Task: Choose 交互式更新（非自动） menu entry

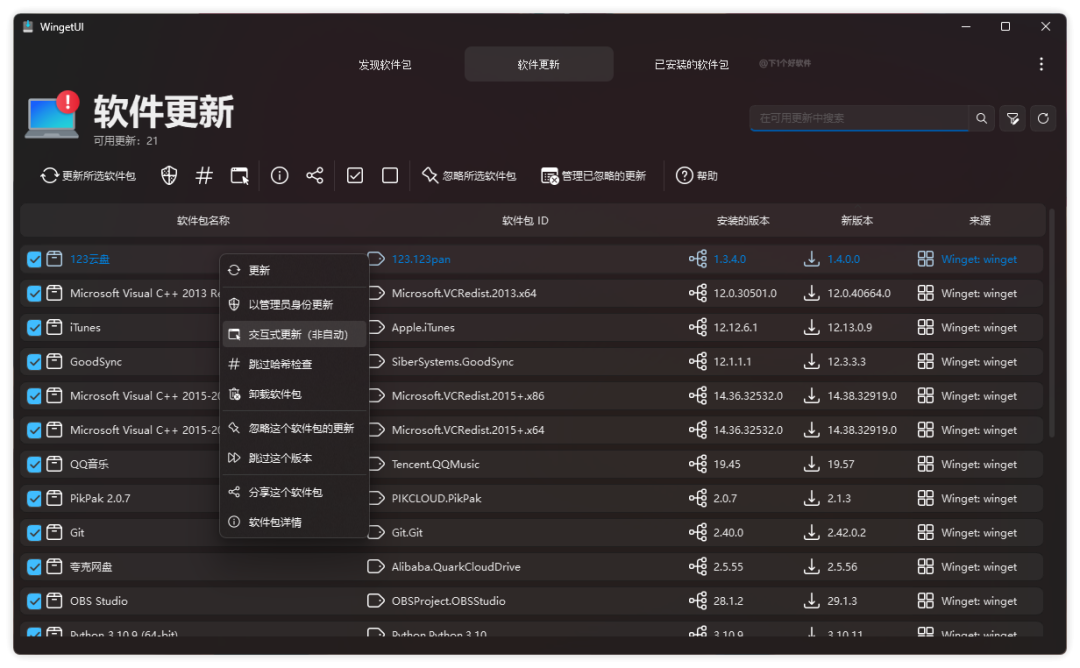Action: 294,334
